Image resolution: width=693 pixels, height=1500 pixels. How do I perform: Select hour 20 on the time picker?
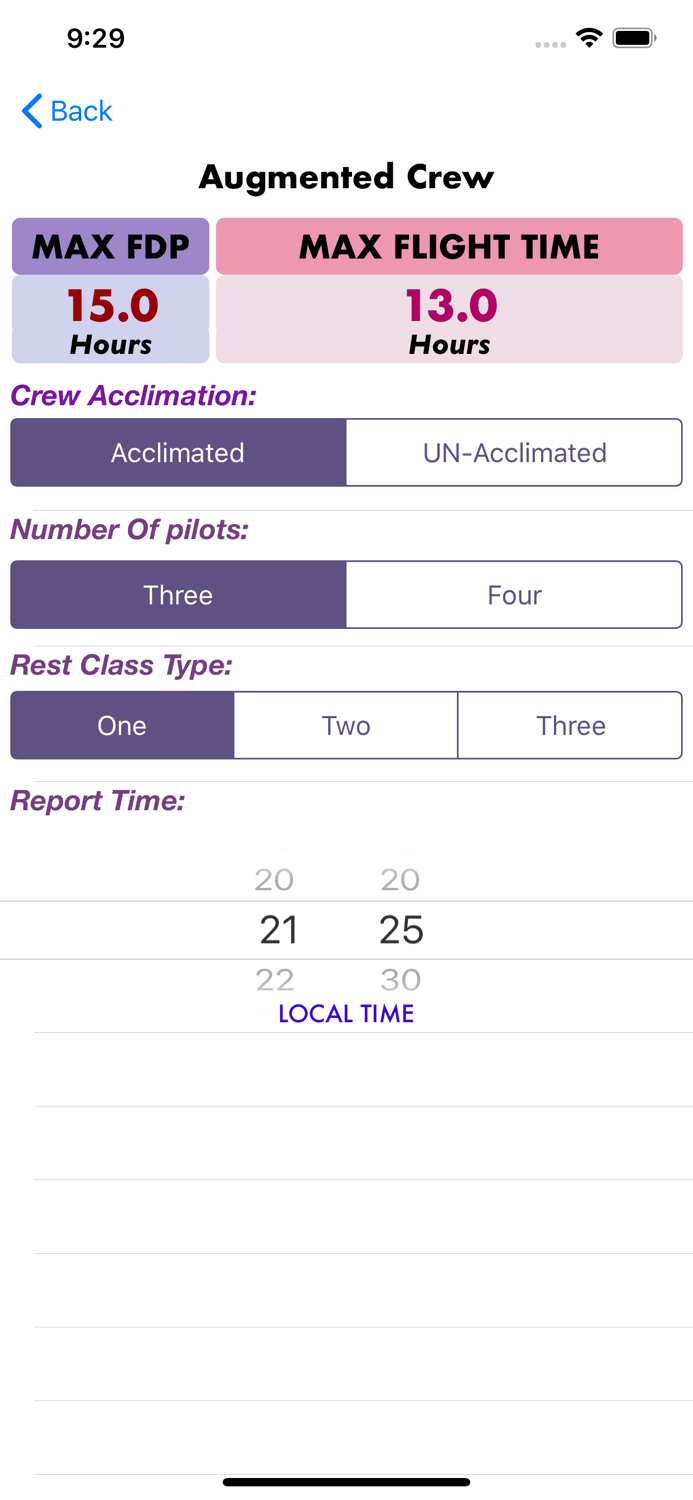pos(275,880)
